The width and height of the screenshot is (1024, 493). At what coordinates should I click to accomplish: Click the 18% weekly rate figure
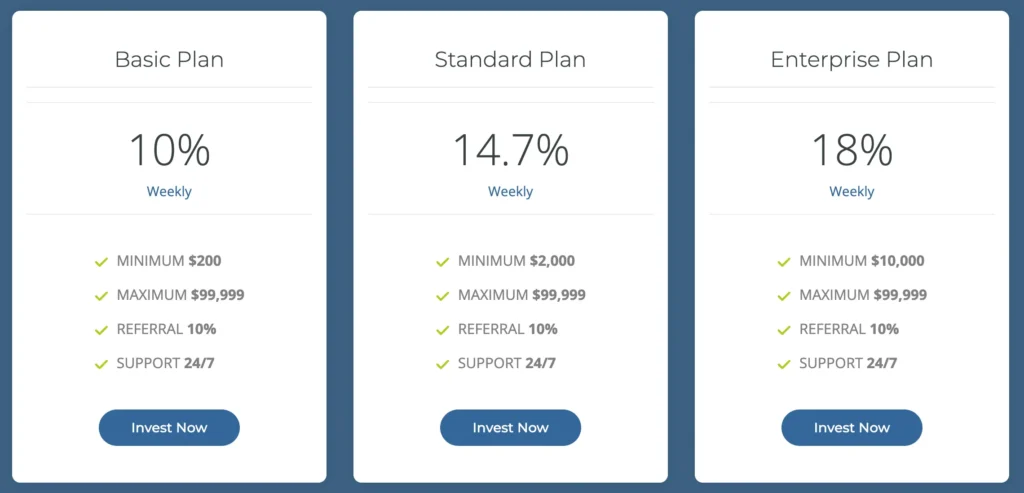tap(851, 150)
